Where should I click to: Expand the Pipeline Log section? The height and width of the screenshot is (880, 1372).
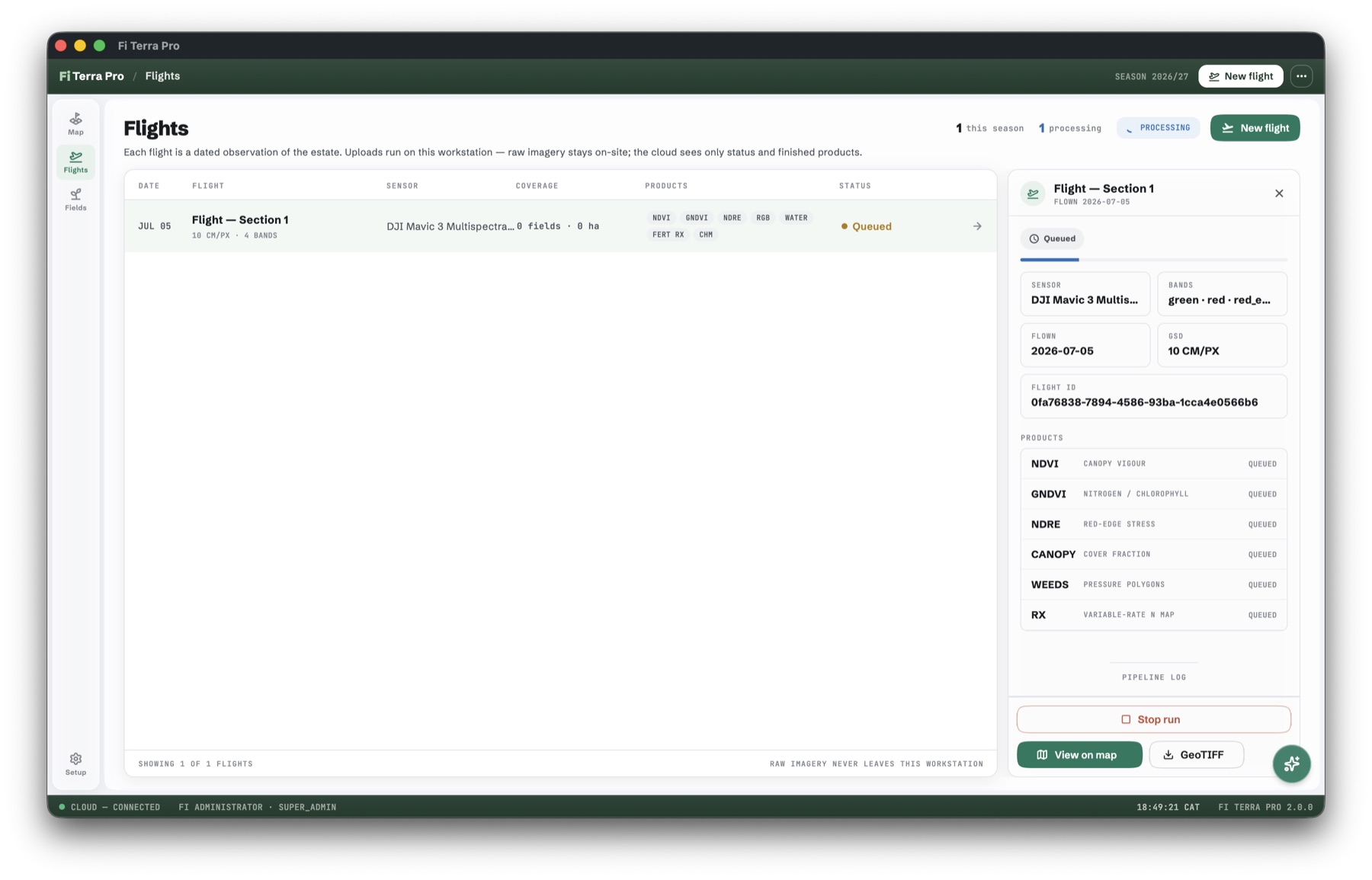pyautogui.click(x=1153, y=677)
